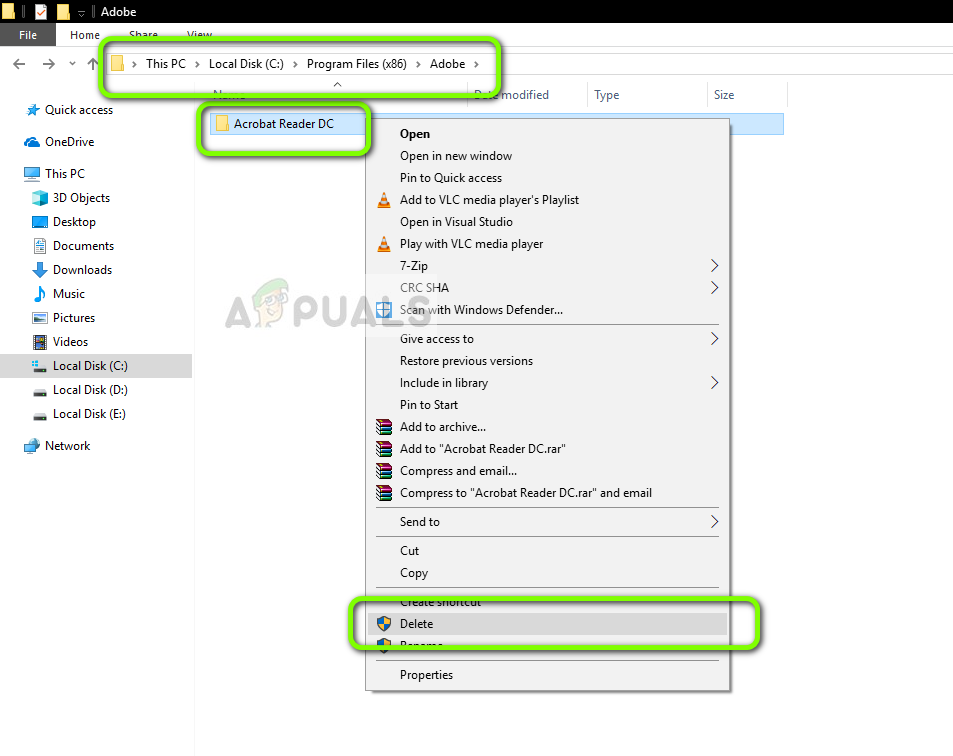Go up one folder level arrow
This screenshot has width=953, height=756.
[x=92, y=64]
